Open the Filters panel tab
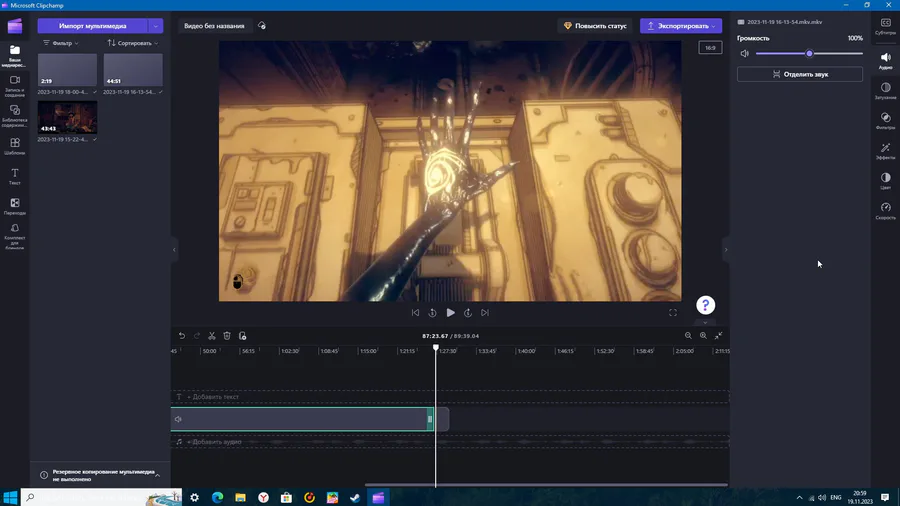This screenshot has width=900, height=506. pos(886,120)
